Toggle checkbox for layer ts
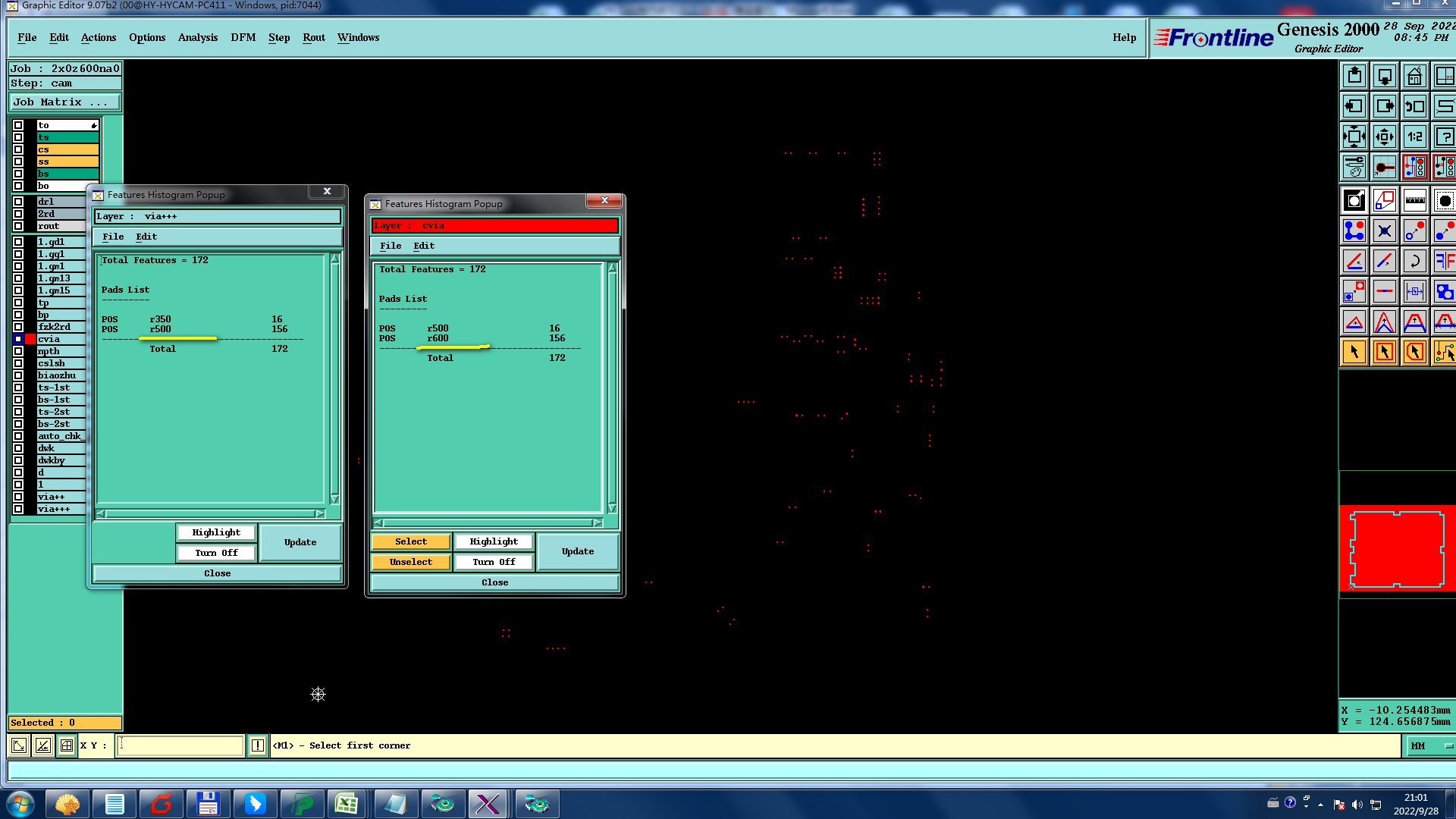Screen dimensions: 1456x819 pos(18,137)
